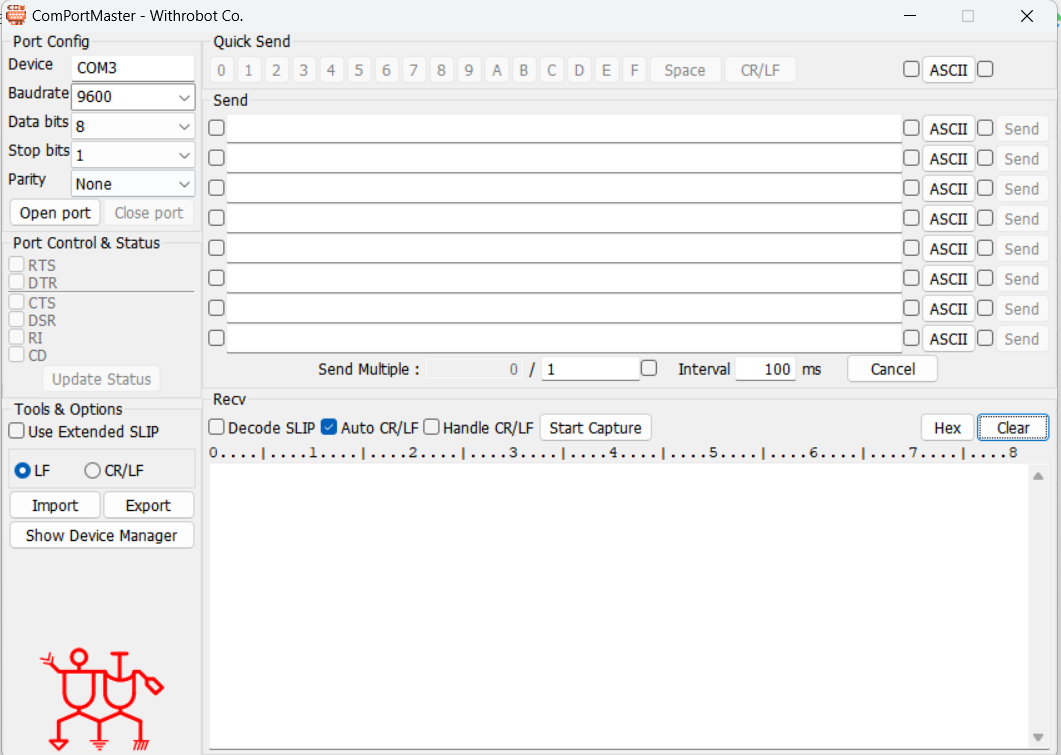Click the last send row's Send button
The image size is (1061, 755).
point(1022,339)
